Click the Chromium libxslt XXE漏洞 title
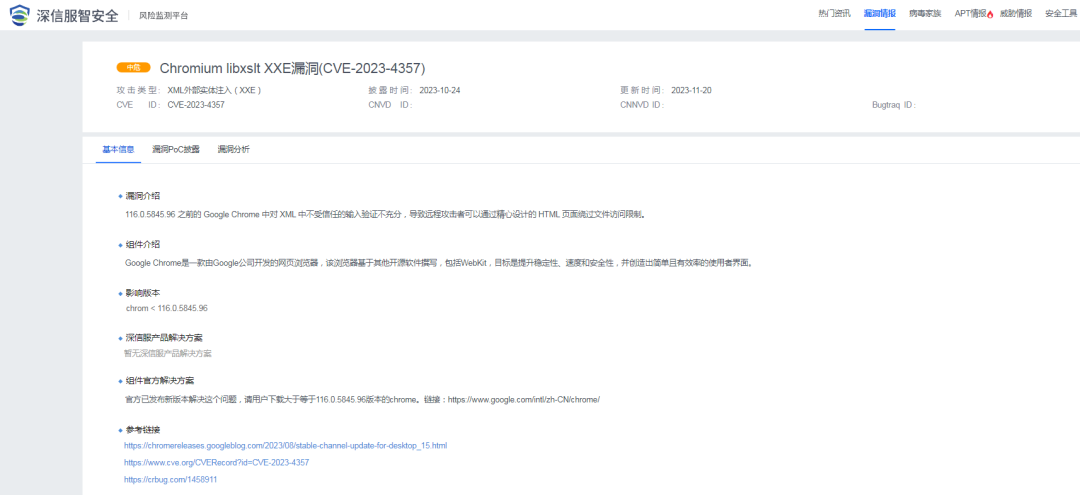This screenshot has height=495, width=1080. (293, 68)
